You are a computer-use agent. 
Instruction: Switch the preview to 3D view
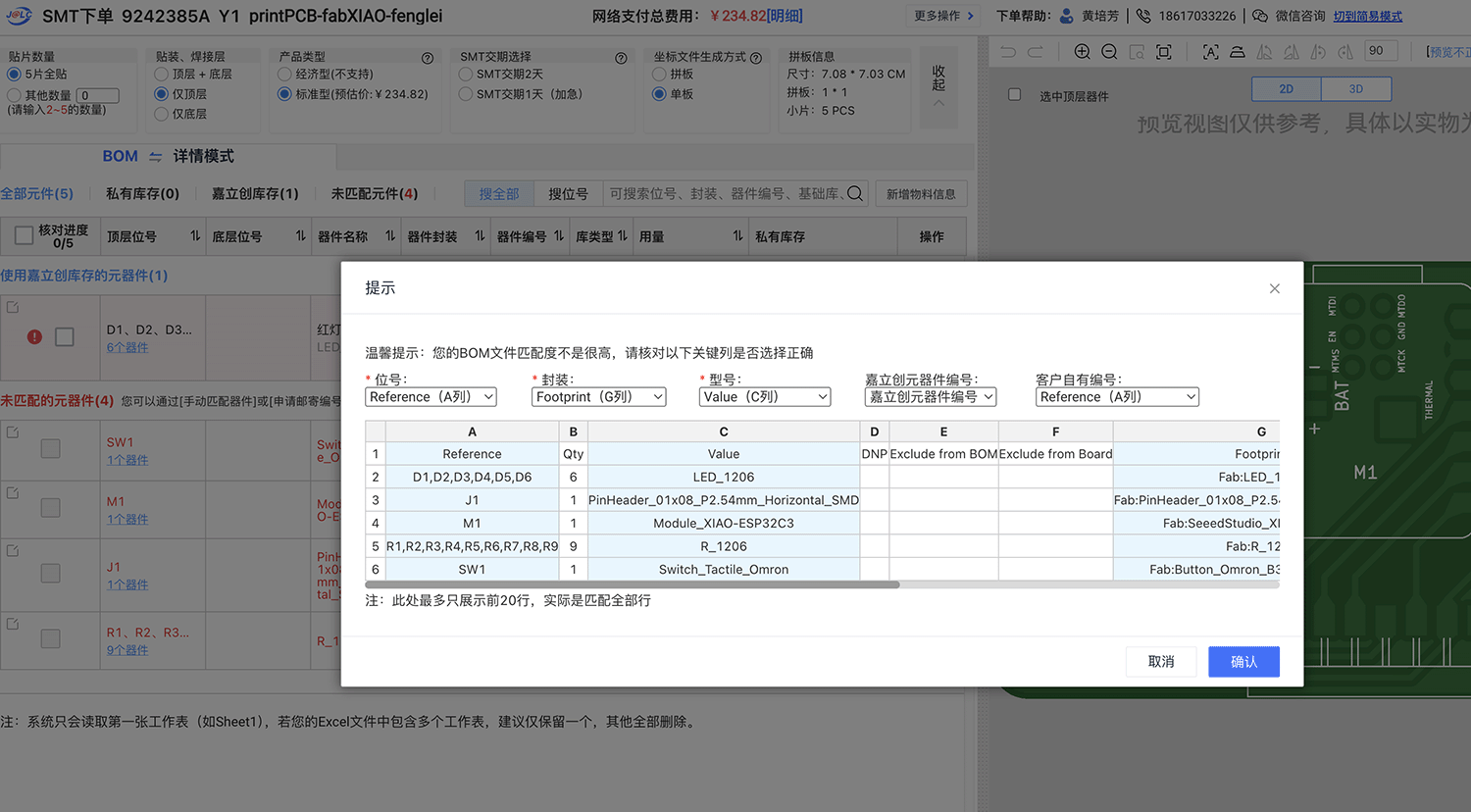1356,89
